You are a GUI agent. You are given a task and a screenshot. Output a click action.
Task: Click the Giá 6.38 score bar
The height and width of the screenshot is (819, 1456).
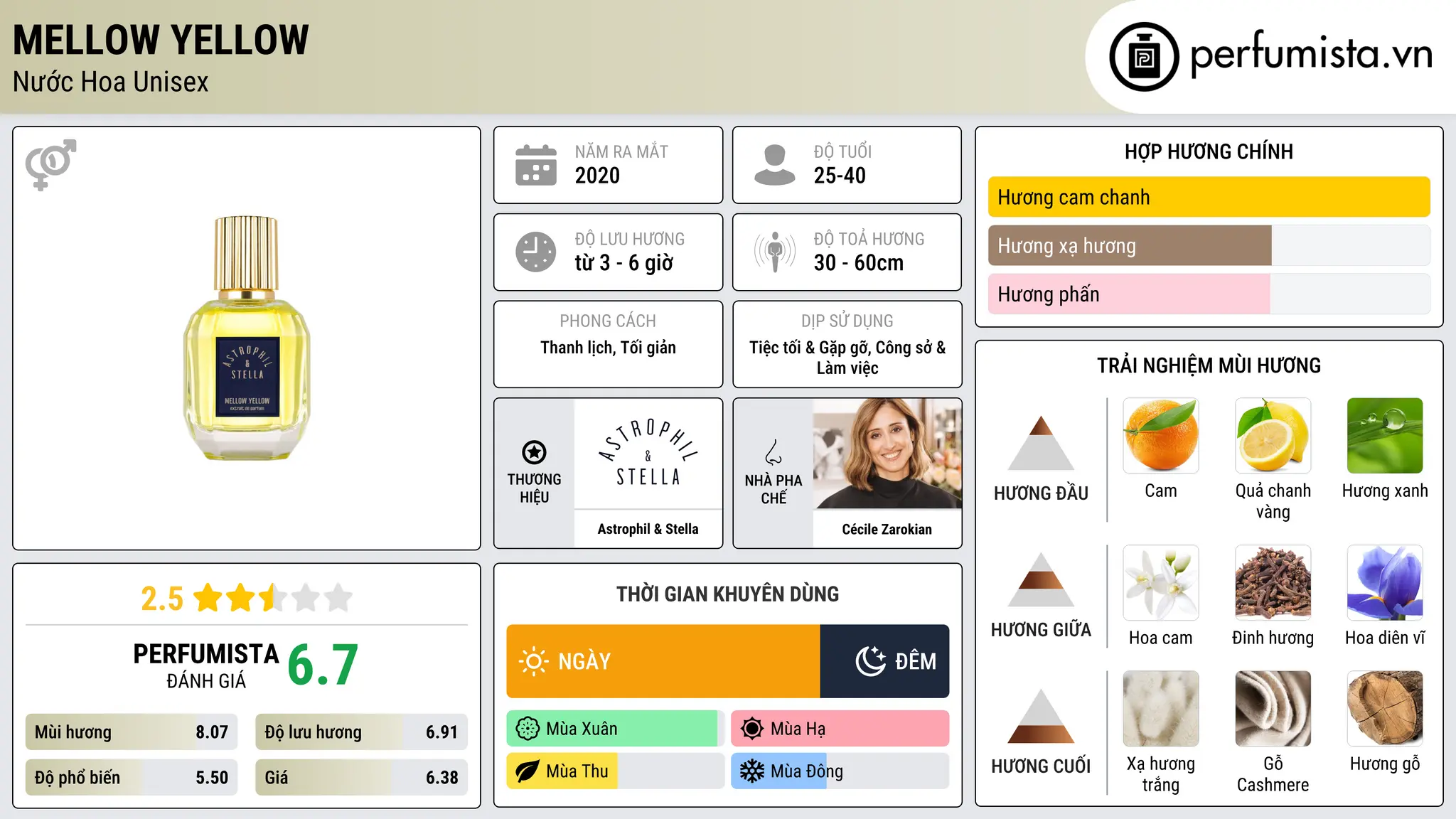361,777
